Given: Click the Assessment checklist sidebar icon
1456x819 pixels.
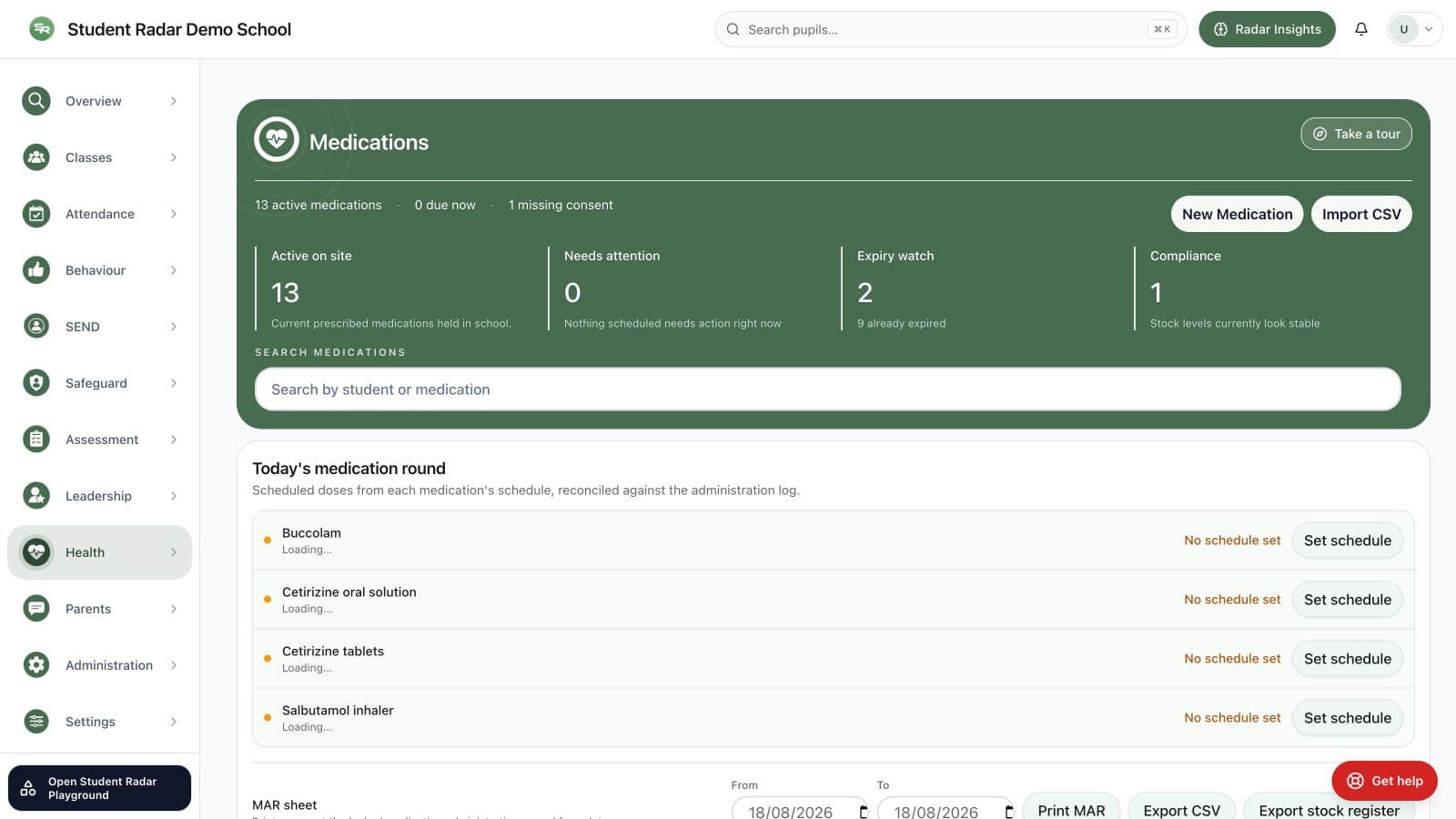Looking at the screenshot, I should click(36, 440).
